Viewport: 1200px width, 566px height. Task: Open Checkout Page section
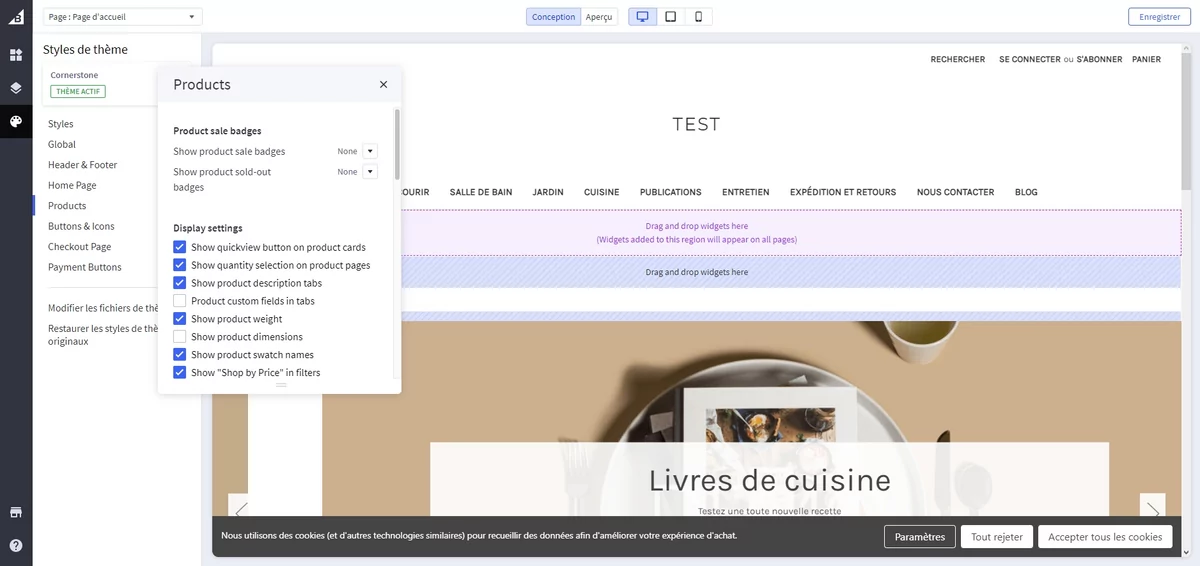point(80,247)
